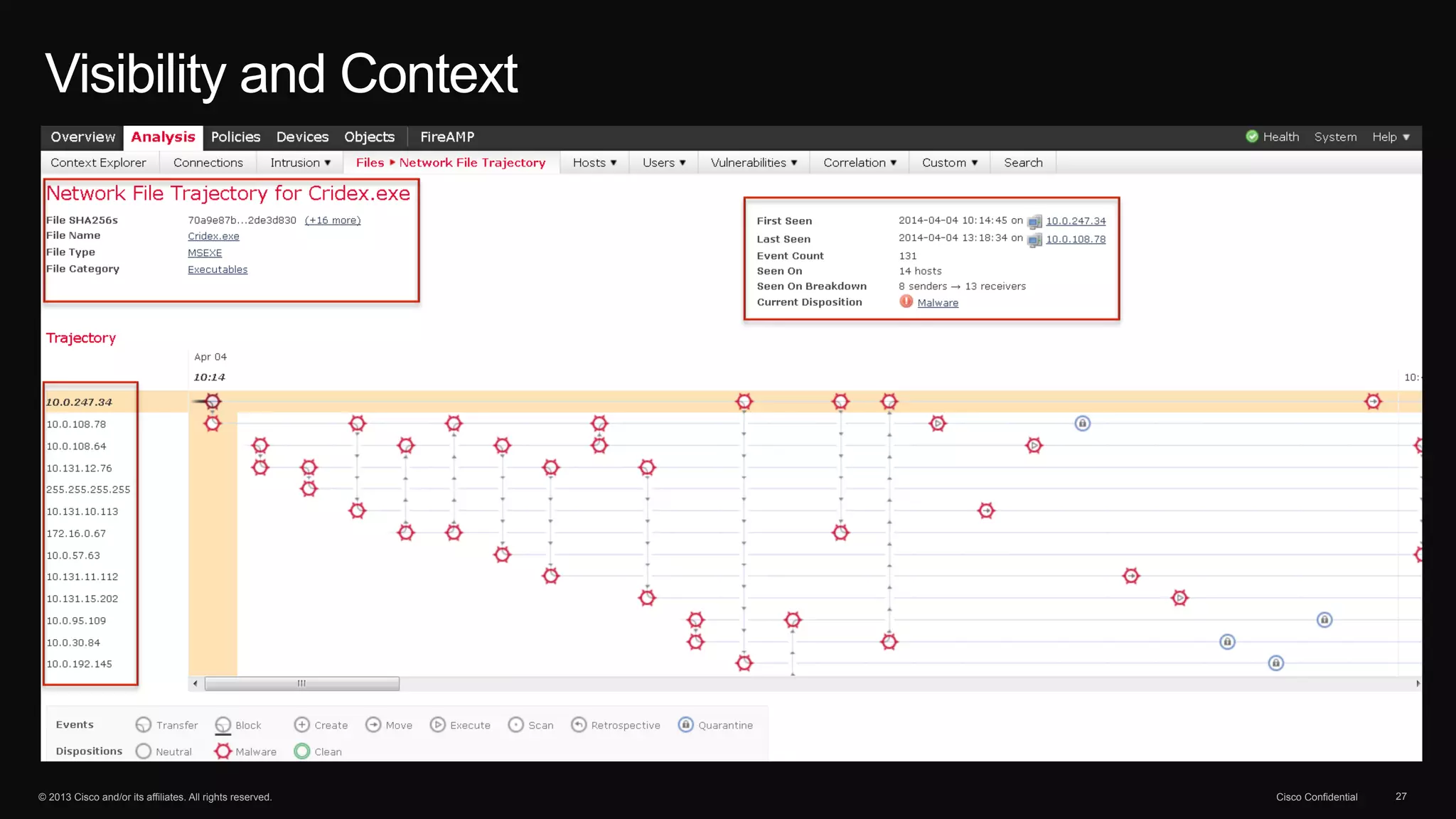Open the MSEXE file type link
The image size is (1456, 819).
click(205, 252)
